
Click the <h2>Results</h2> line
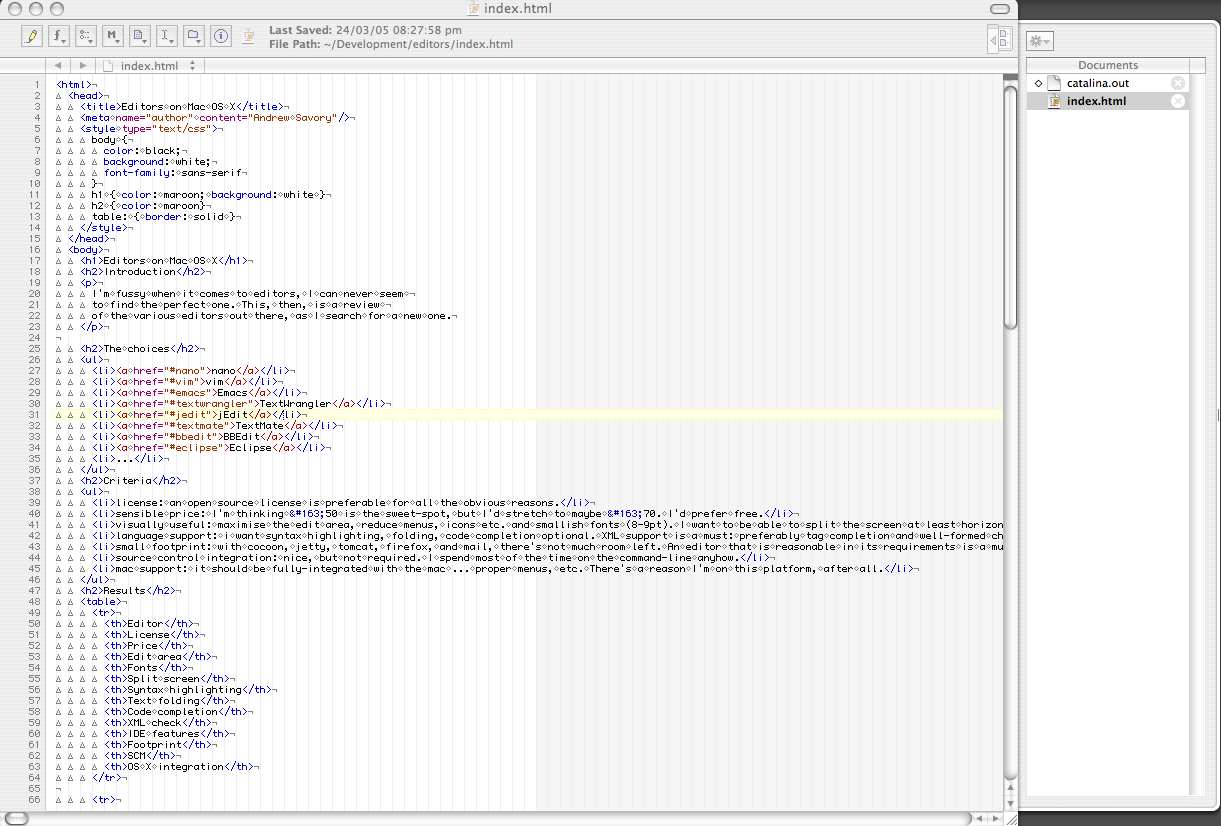pos(131,590)
